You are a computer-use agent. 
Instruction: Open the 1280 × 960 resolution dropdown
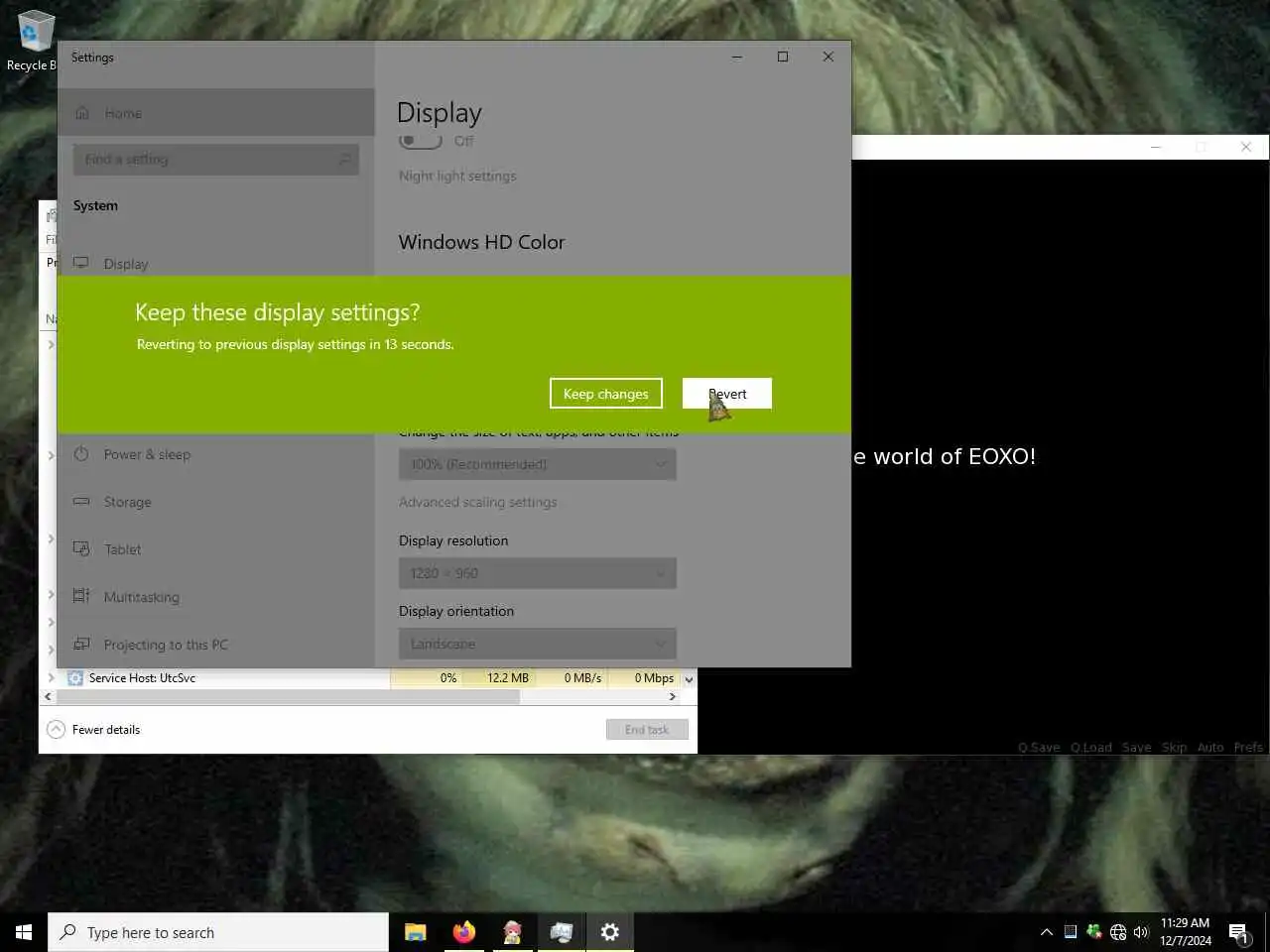(x=538, y=573)
